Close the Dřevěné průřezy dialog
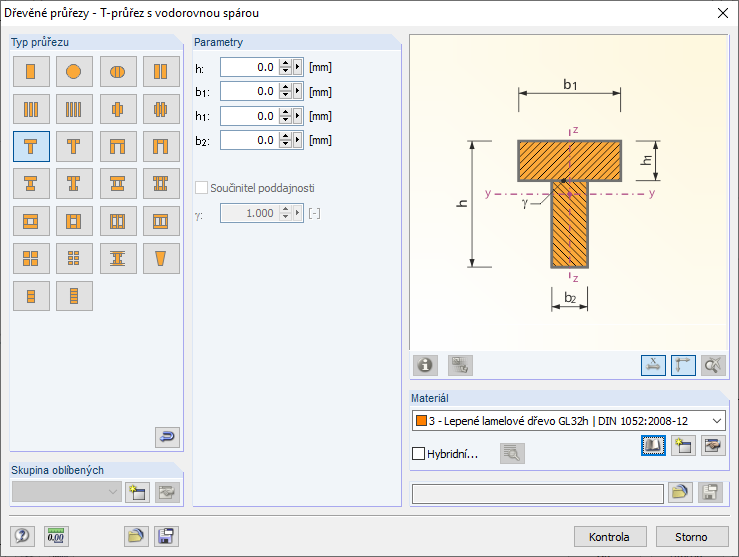Viewport: 739px width, 557px height. [723, 13]
